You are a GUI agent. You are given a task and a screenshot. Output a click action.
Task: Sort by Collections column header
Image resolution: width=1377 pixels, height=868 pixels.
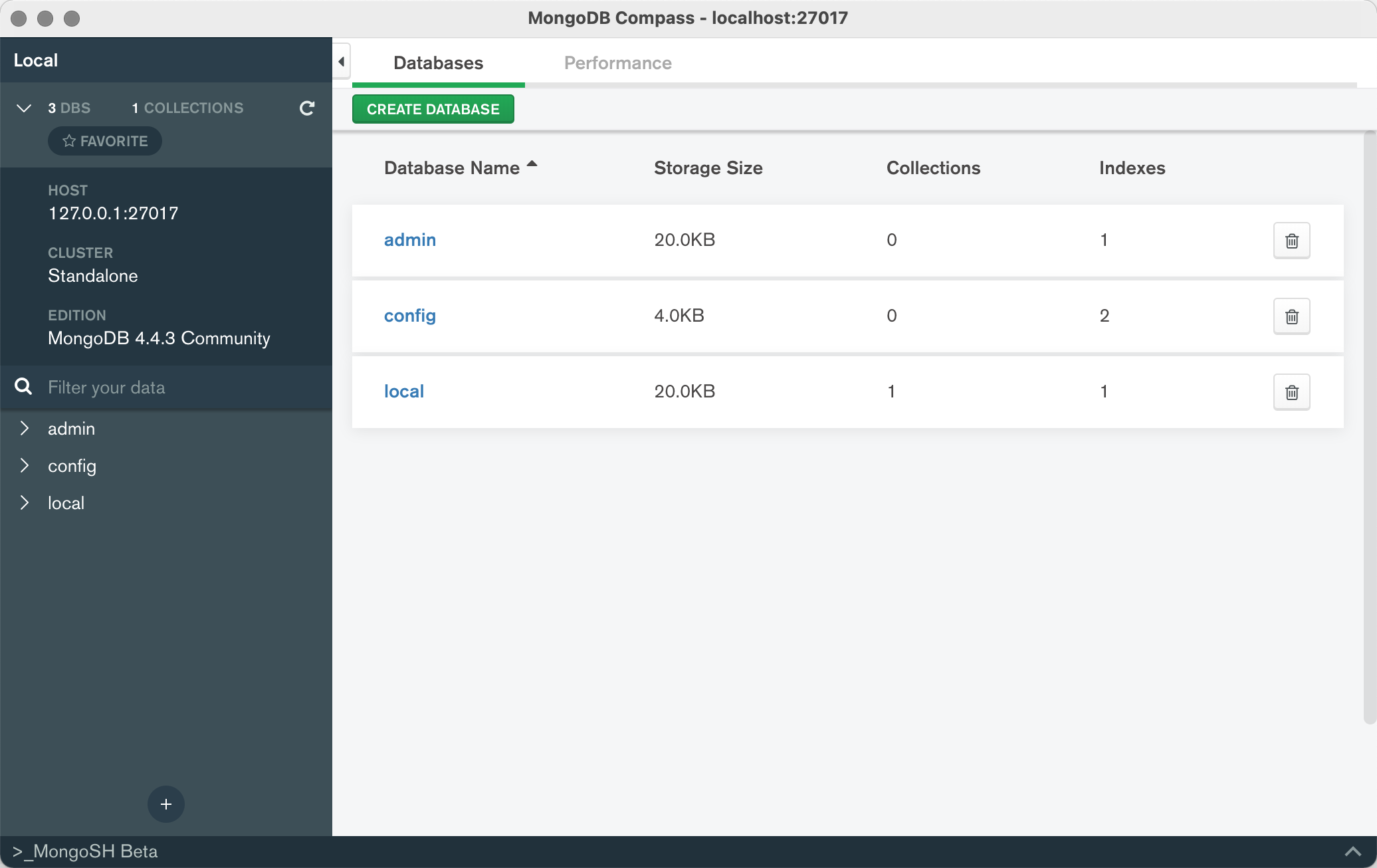tap(933, 168)
